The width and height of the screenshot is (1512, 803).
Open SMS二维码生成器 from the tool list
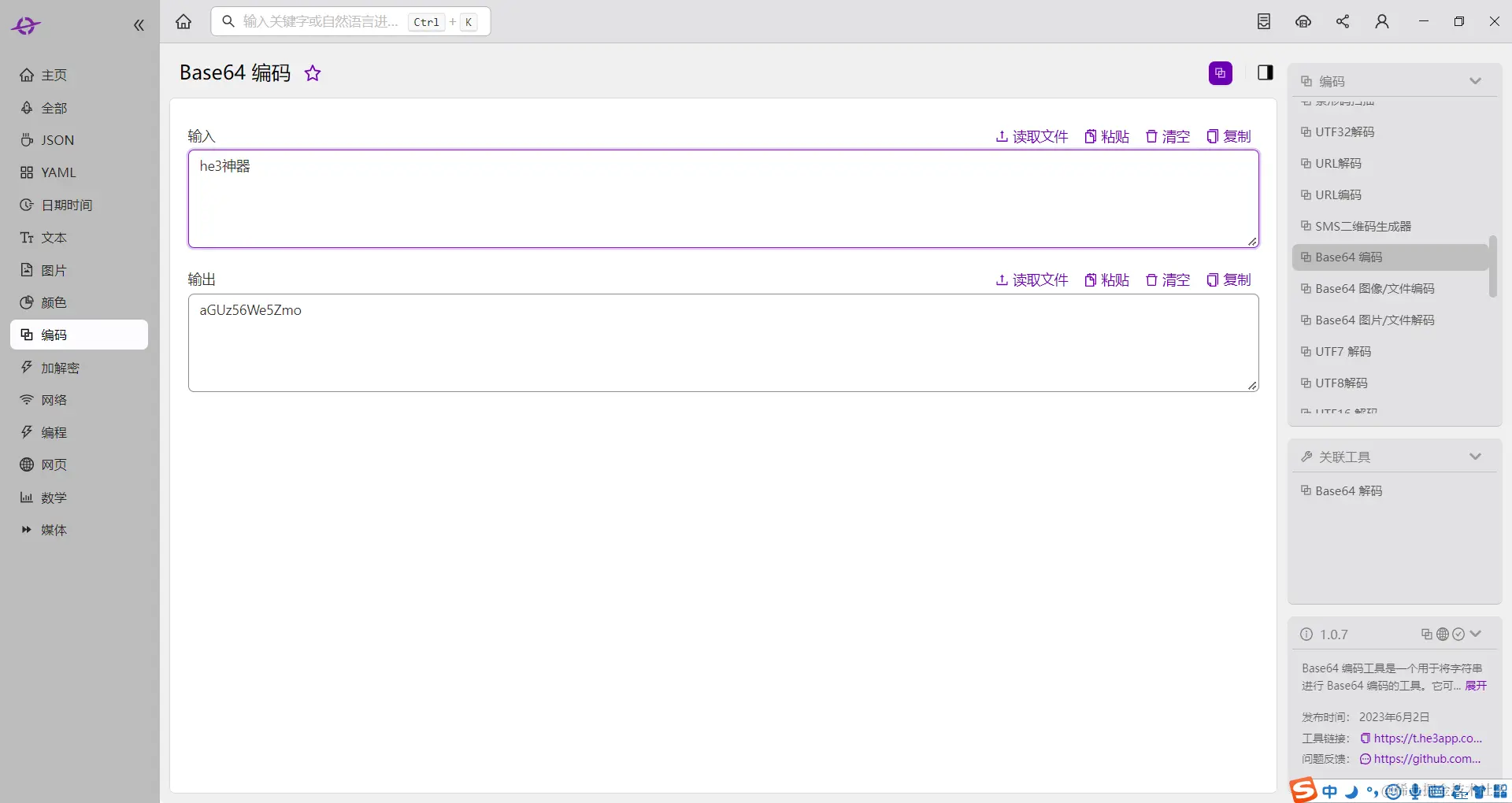[1362, 225]
